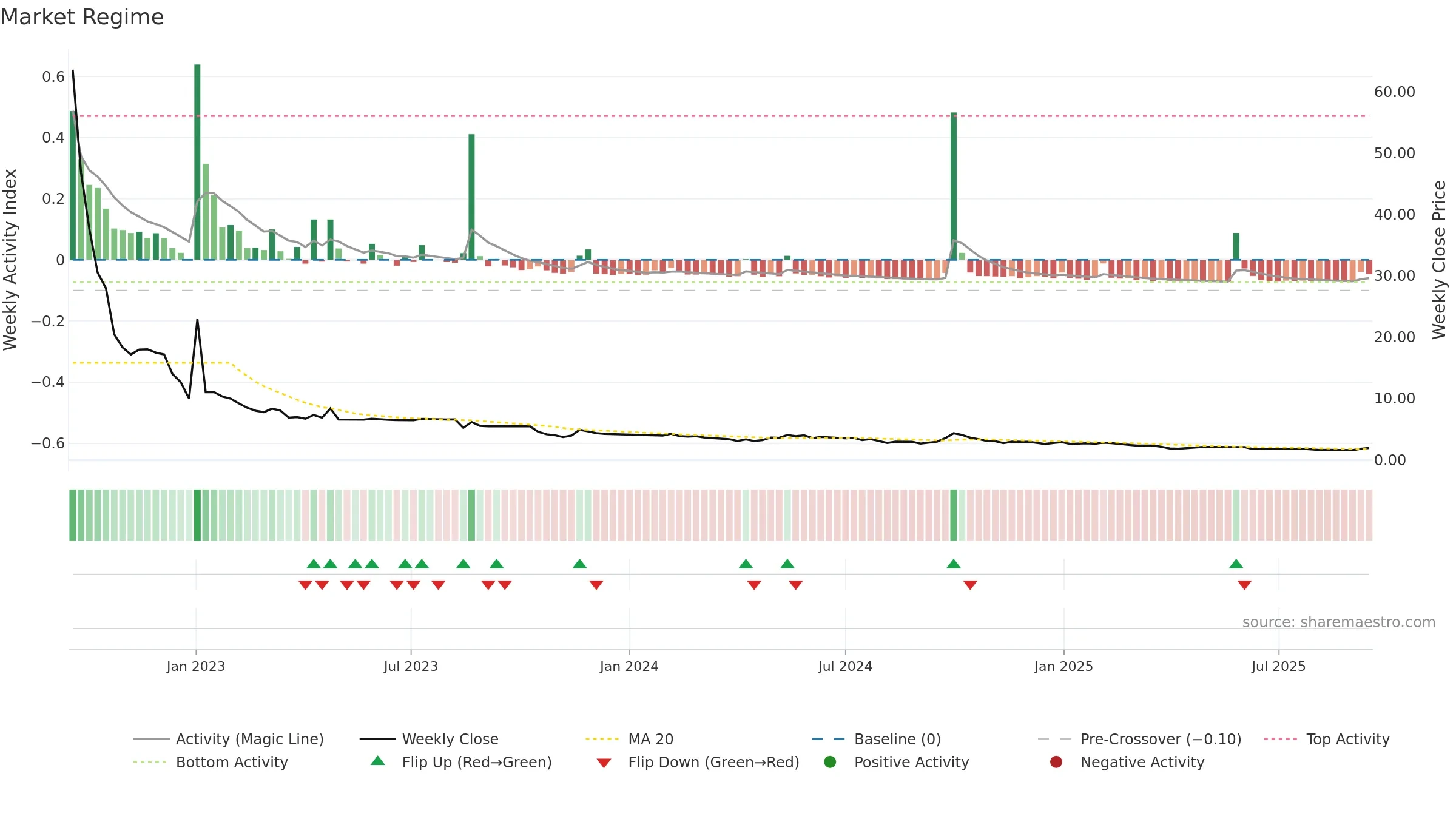The height and width of the screenshot is (819, 1456).
Task: Click the −0.4 activity index tick
Action: pos(48,382)
